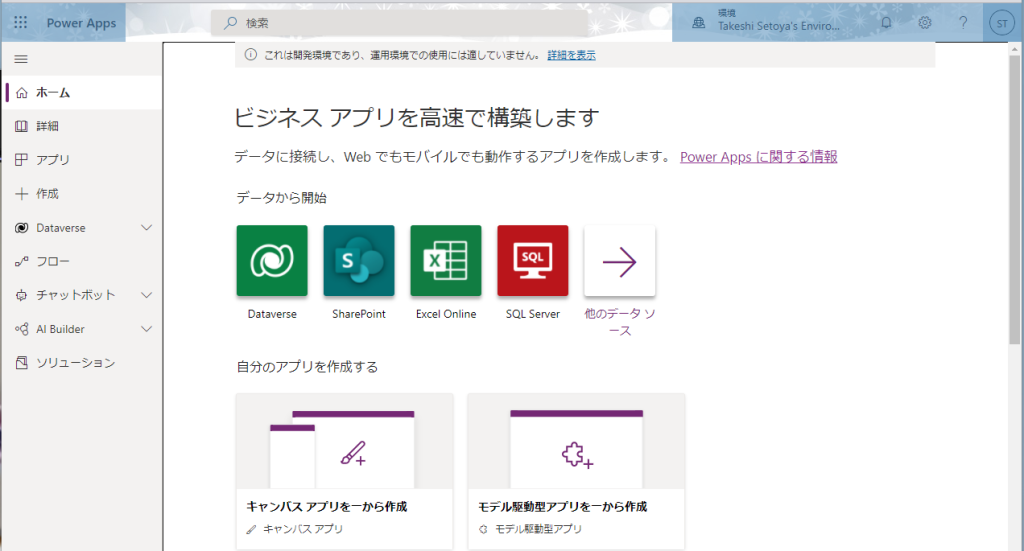Viewport: 1024px width, 551px height.
Task: Click the モデル駆動型アプリを一から作成 title
Action: [x=562, y=507]
